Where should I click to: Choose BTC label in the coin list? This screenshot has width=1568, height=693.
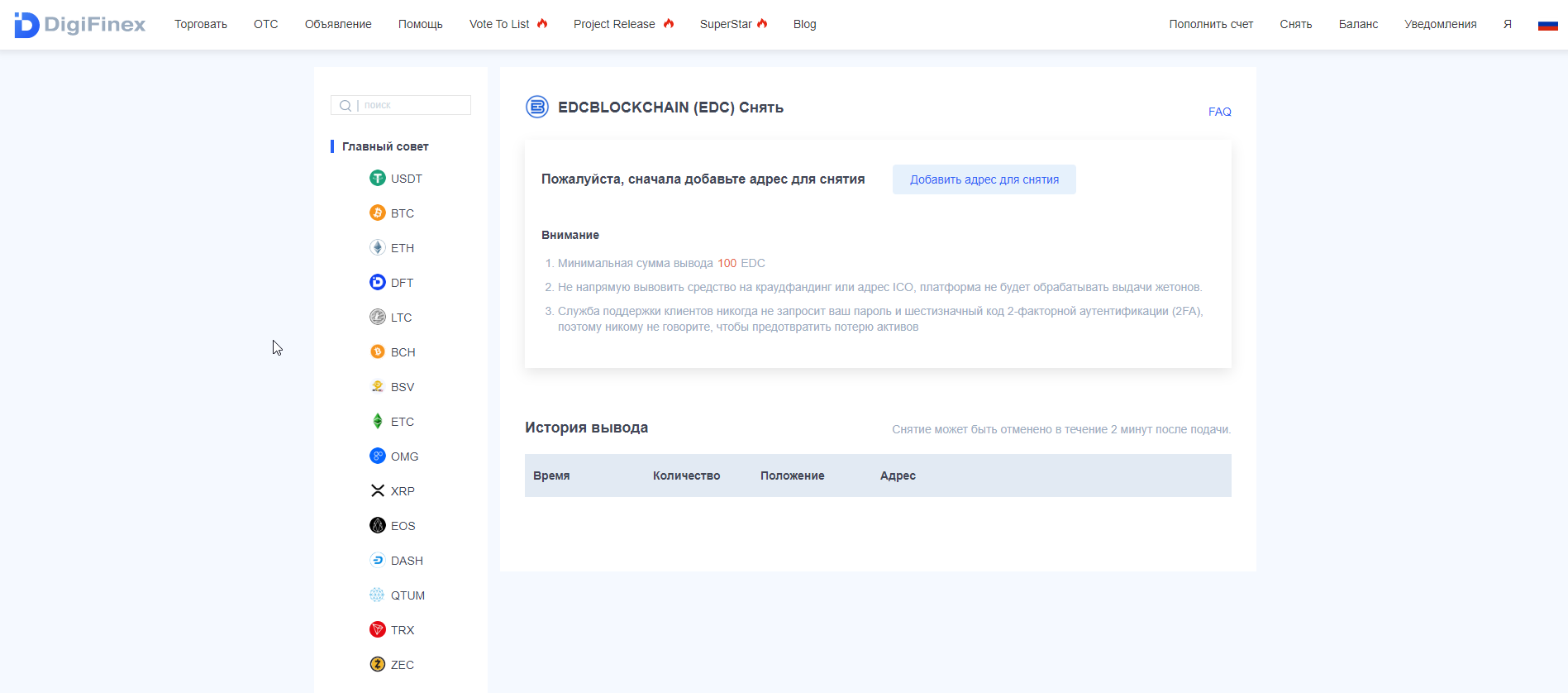(x=403, y=213)
